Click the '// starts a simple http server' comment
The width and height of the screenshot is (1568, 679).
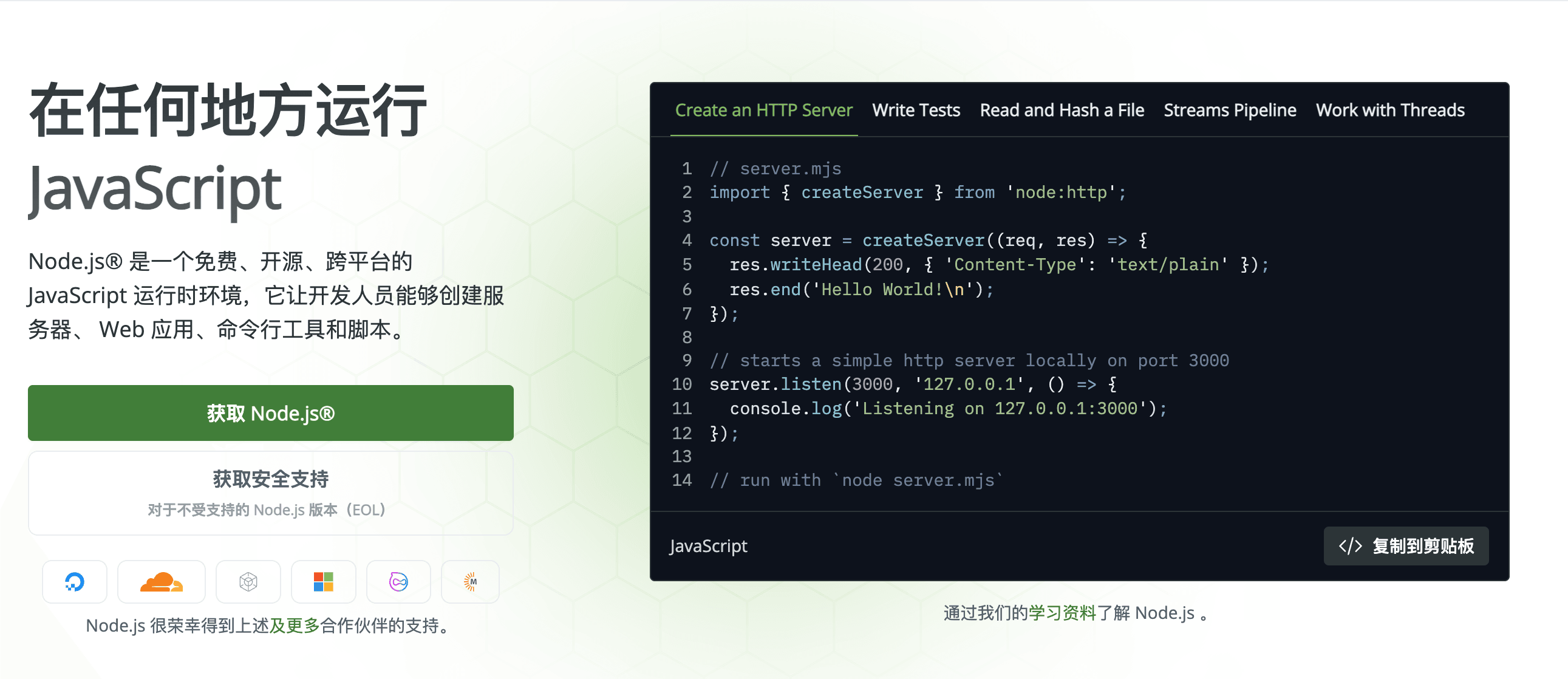click(969, 361)
